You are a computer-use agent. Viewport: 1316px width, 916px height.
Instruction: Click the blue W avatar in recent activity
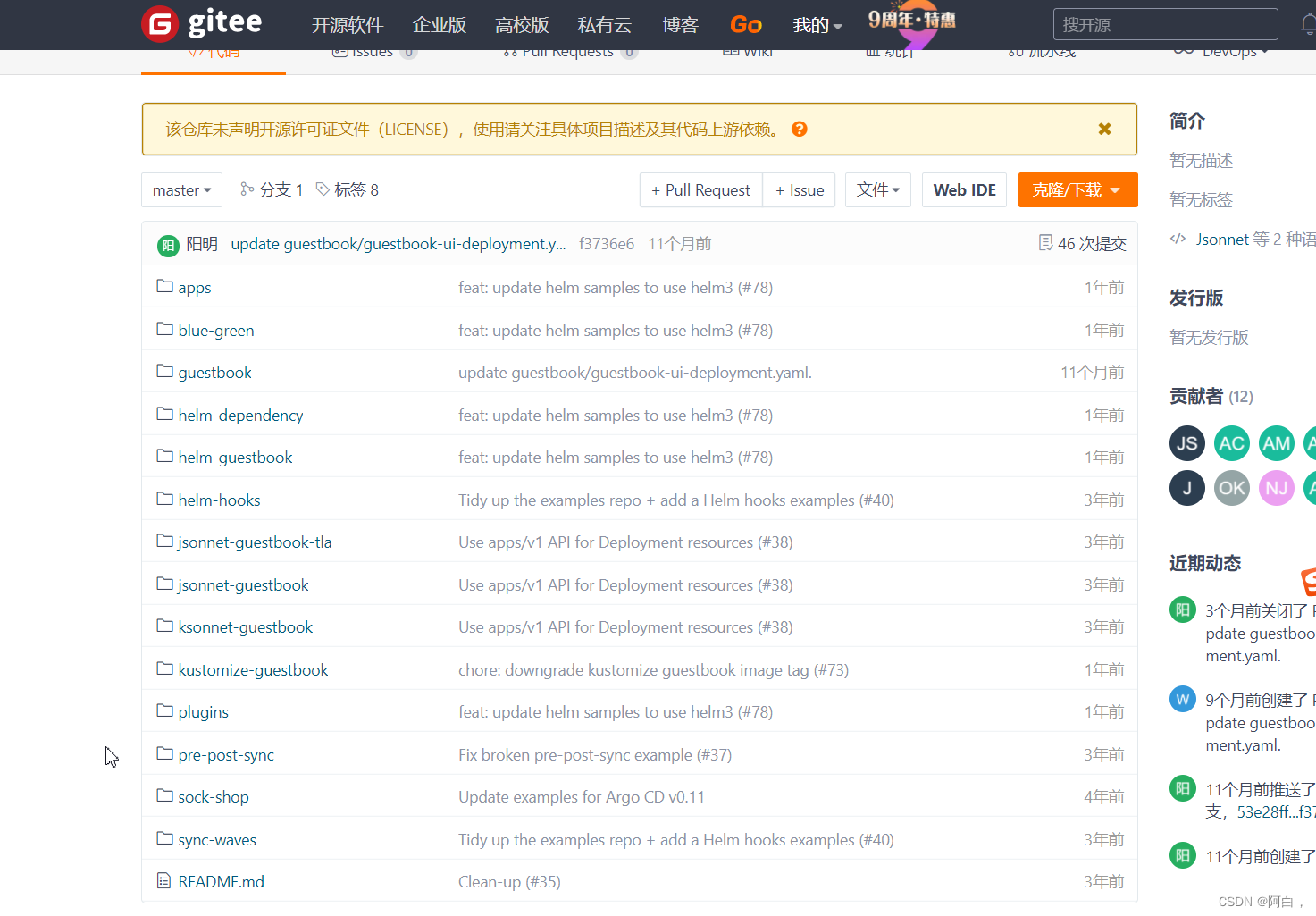click(1183, 699)
